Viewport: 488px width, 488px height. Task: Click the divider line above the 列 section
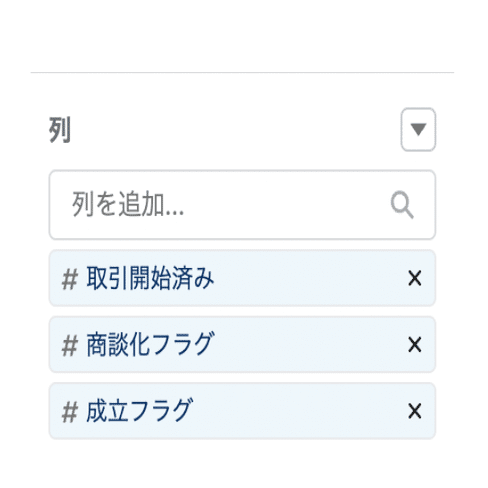point(242,72)
